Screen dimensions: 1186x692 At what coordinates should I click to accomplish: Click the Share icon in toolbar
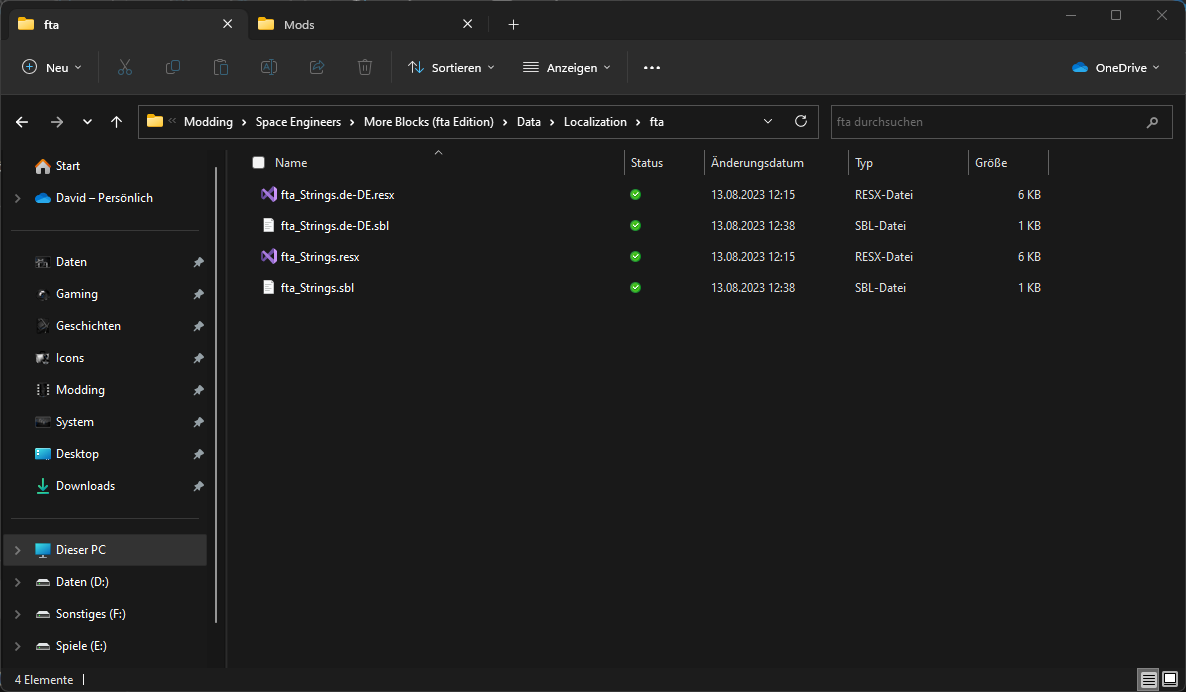coord(317,67)
